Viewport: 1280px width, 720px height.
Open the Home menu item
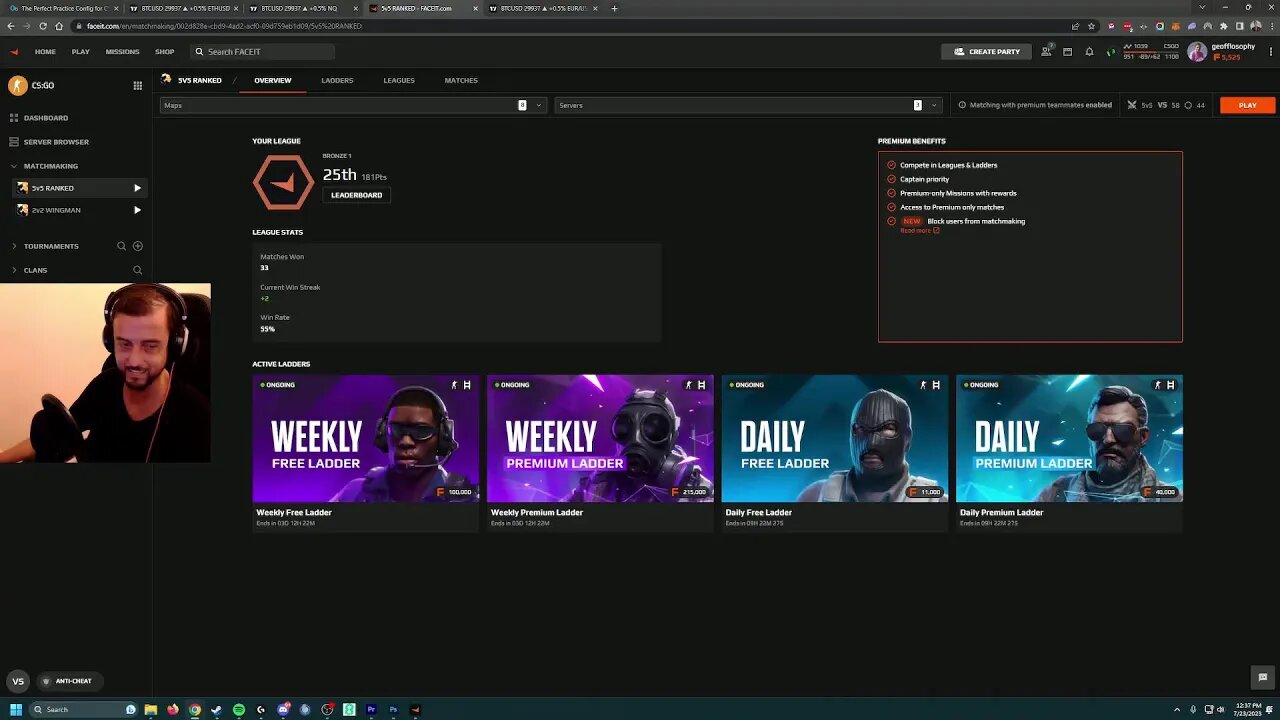45,51
